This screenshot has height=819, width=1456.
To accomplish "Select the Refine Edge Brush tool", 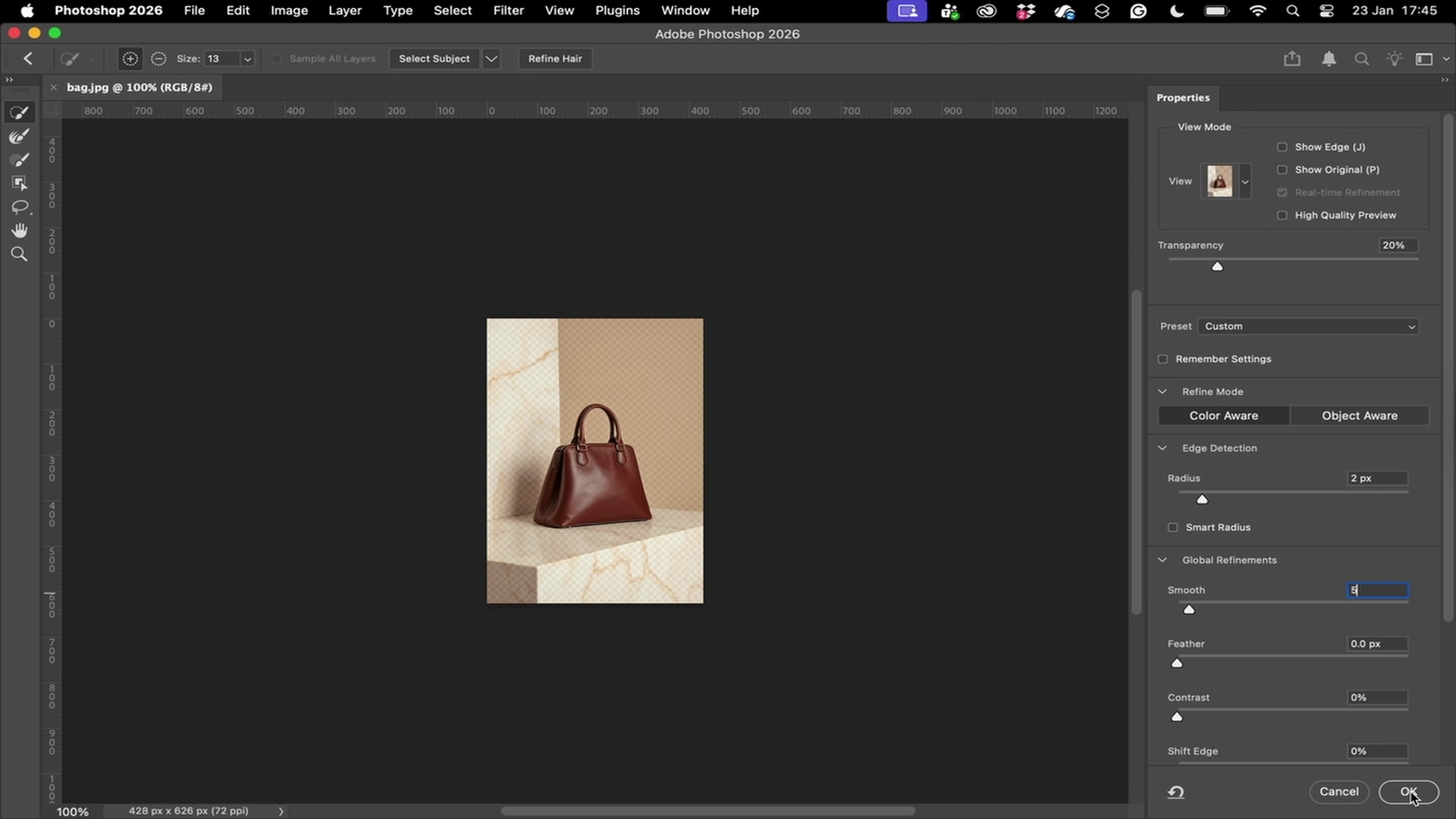I will 19,136.
